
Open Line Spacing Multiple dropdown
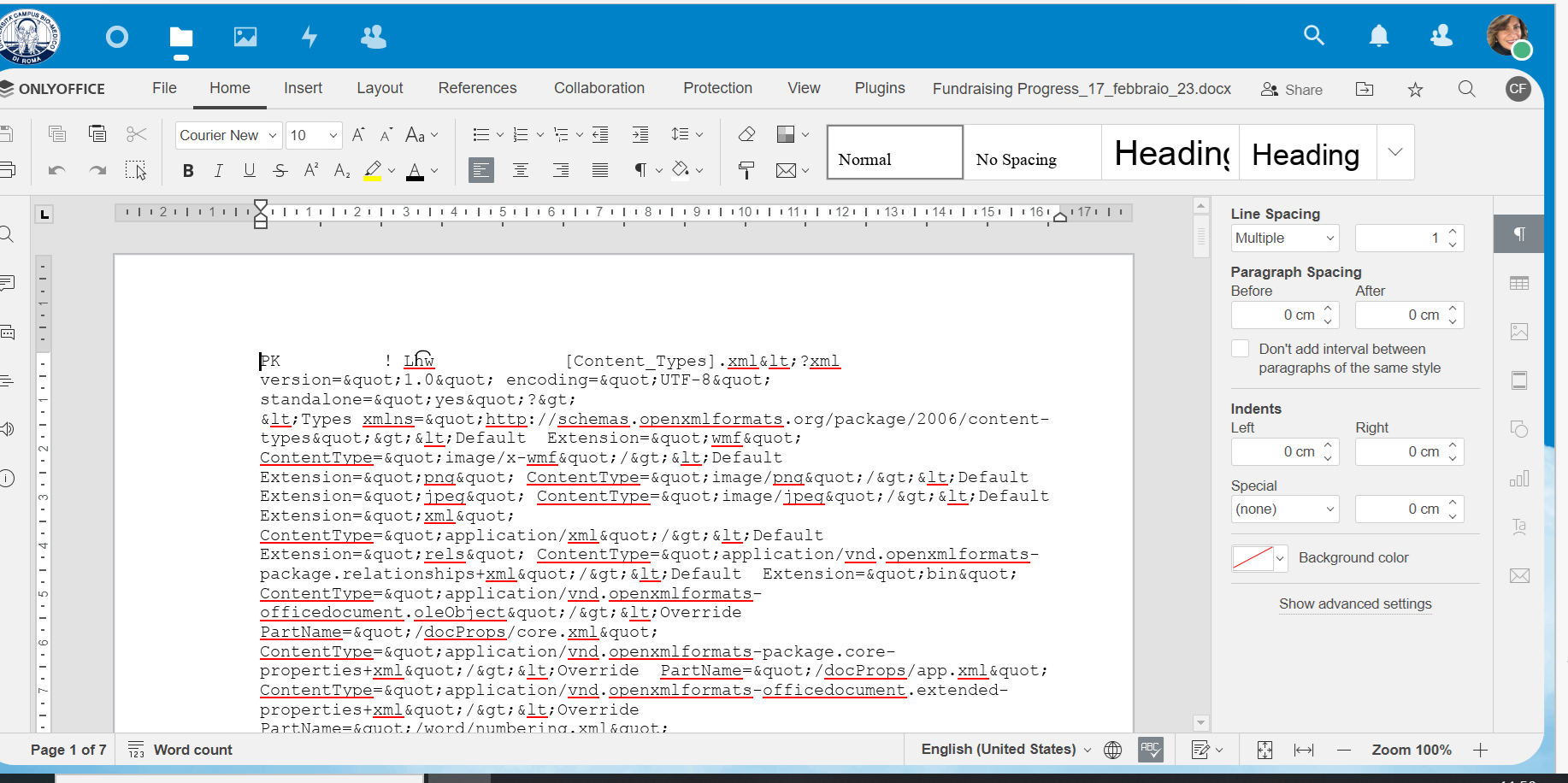[x=1285, y=238]
